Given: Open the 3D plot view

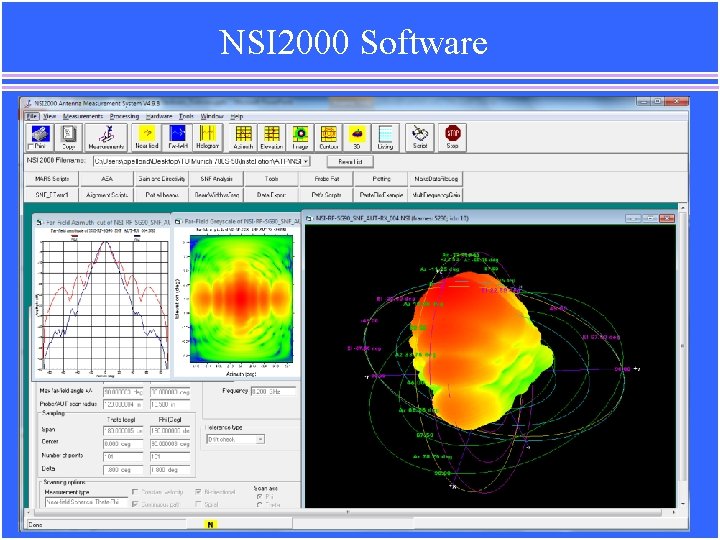Looking at the screenshot, I should pyautogui.click(x=357, y=137).
